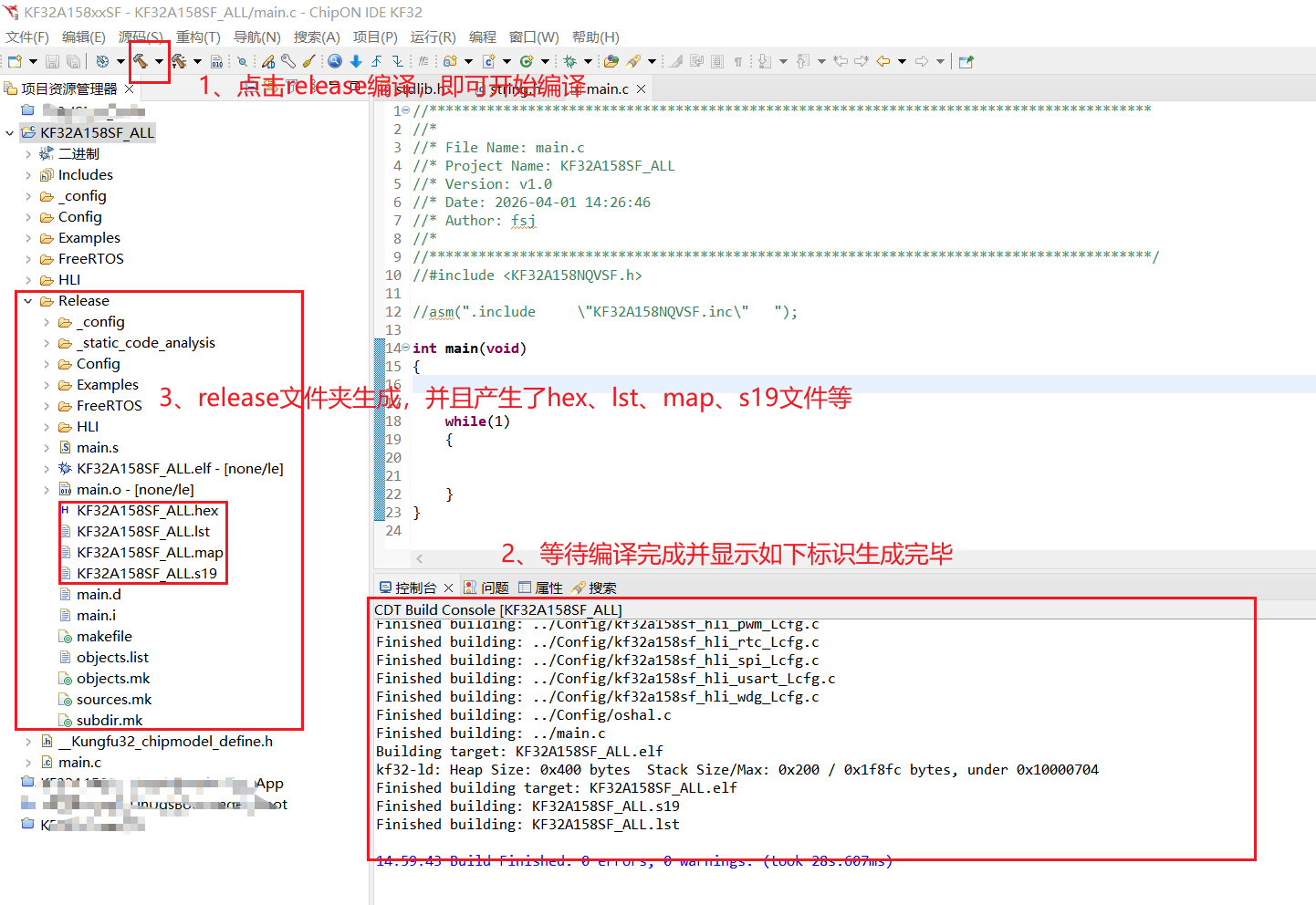Click the New file toolbar icon
This screenshot has width=1316, height=905.
pyautogui.click(x=15, y=61)
